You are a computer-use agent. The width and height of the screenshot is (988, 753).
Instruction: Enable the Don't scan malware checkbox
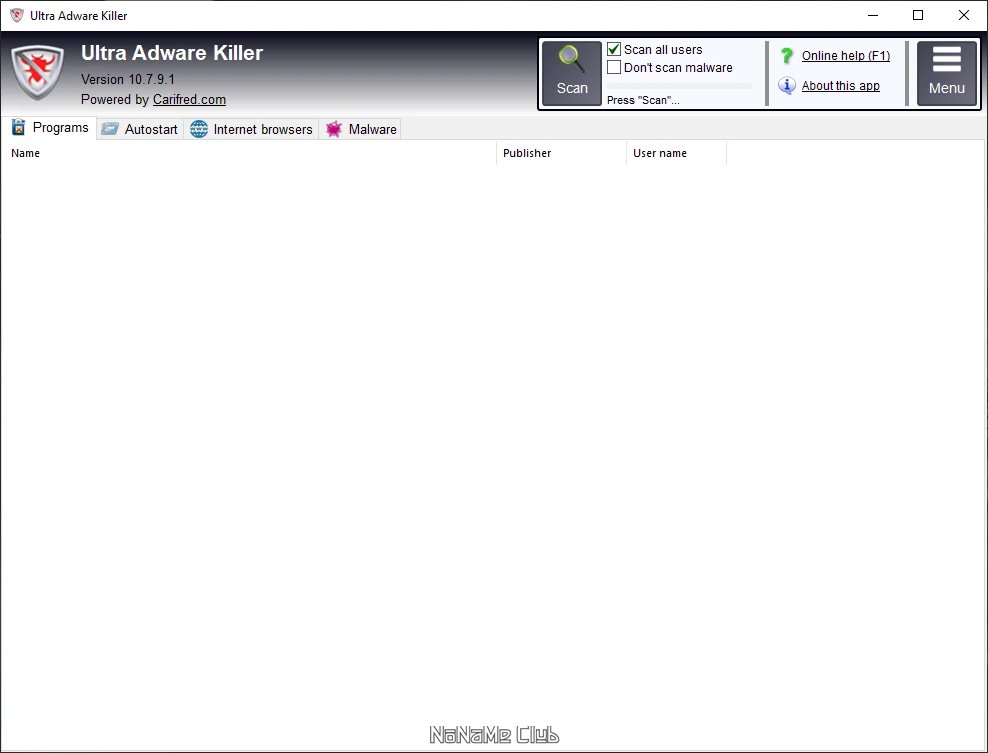coord(614,67)
